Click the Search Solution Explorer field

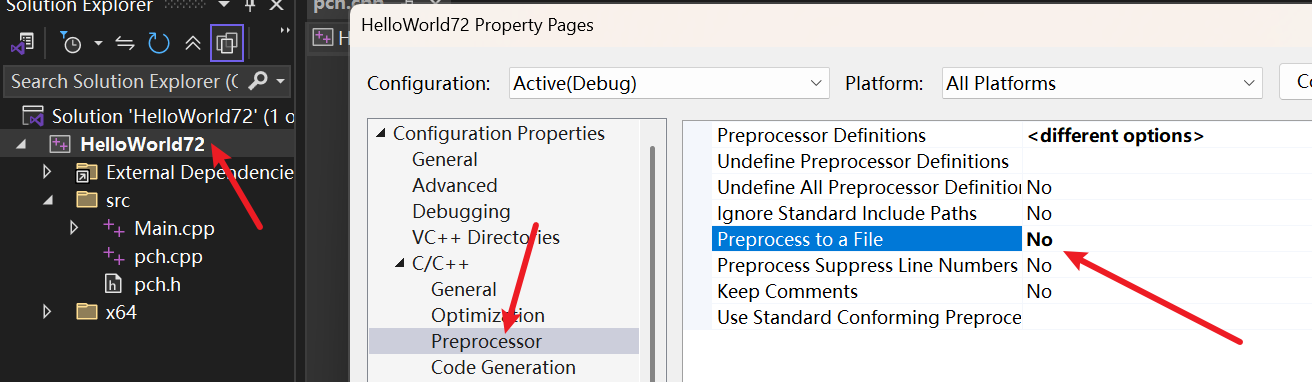click(x=125, y=81)
